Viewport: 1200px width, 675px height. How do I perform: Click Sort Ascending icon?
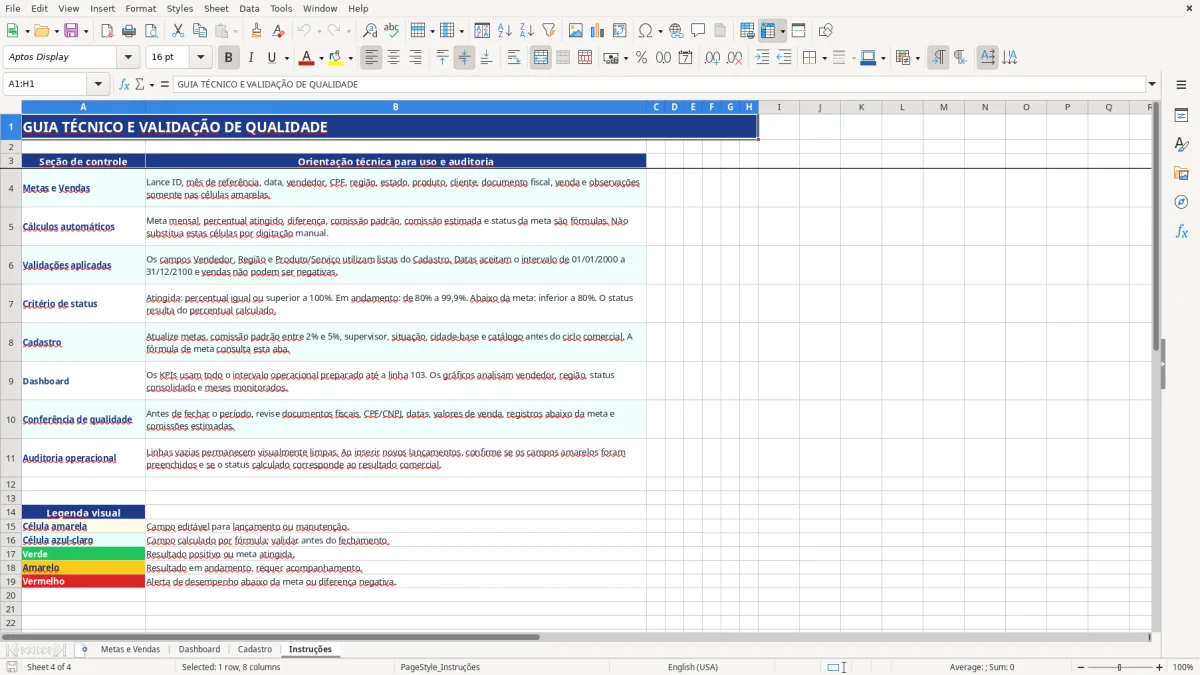505,31
